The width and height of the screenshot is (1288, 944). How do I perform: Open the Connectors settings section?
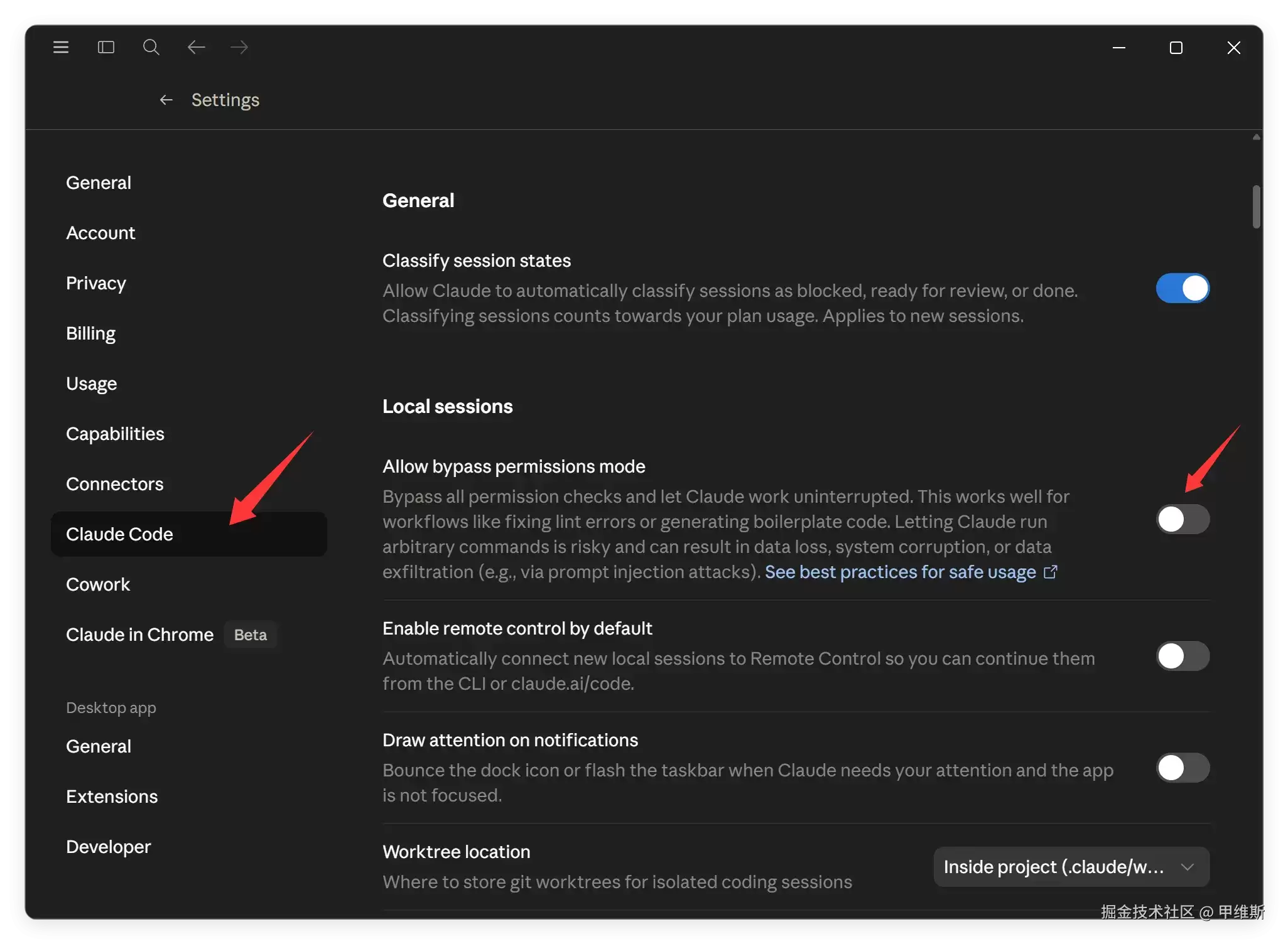[x=188, y=484]
